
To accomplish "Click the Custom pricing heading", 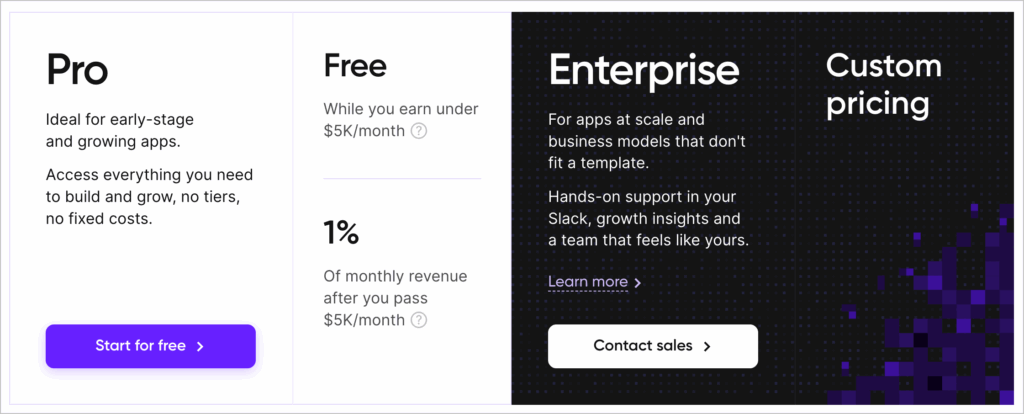I will point(884,84).
